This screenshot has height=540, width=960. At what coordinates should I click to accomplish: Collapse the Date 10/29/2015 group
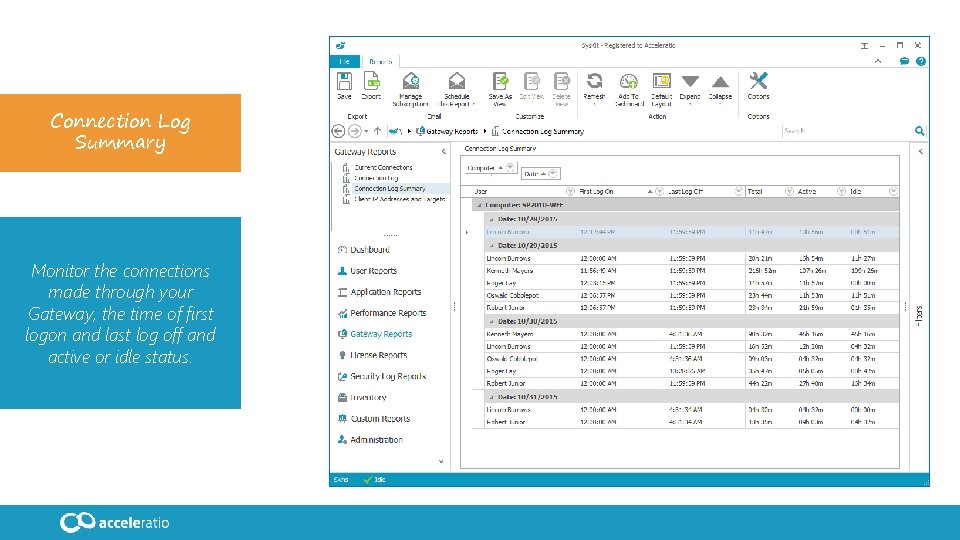coord(492,246)
